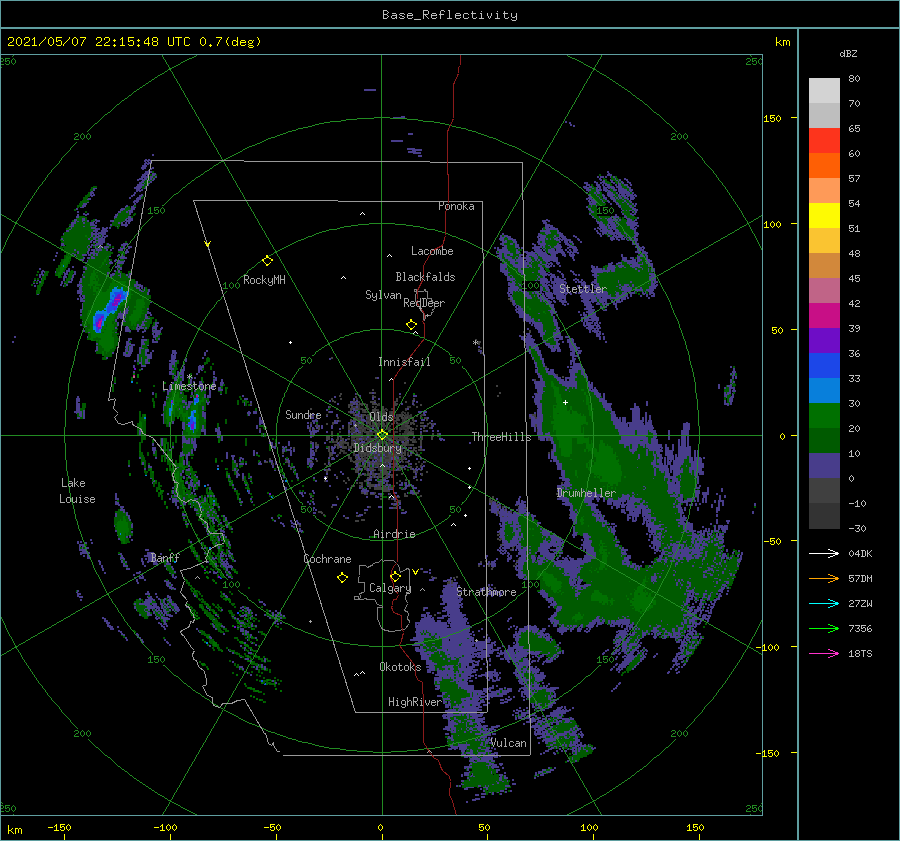Image resolution: width=900 pixels, height=841 pixels.
Task: Click the Innisfail city label
Action: click(x=404, y=362)
